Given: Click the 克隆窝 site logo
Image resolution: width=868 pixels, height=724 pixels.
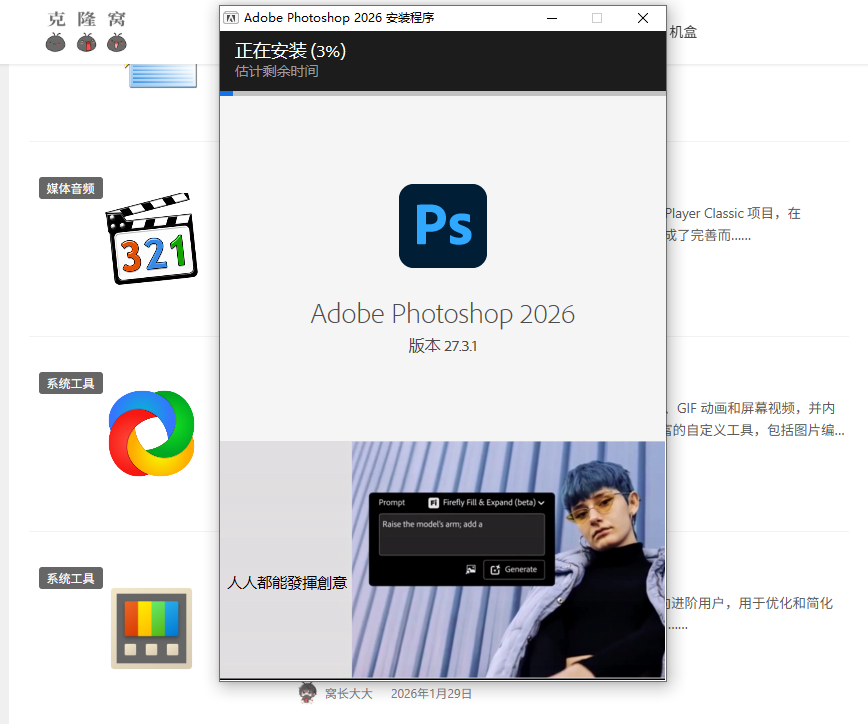Looking at the screenshot, I should click(x=85, y=32).
